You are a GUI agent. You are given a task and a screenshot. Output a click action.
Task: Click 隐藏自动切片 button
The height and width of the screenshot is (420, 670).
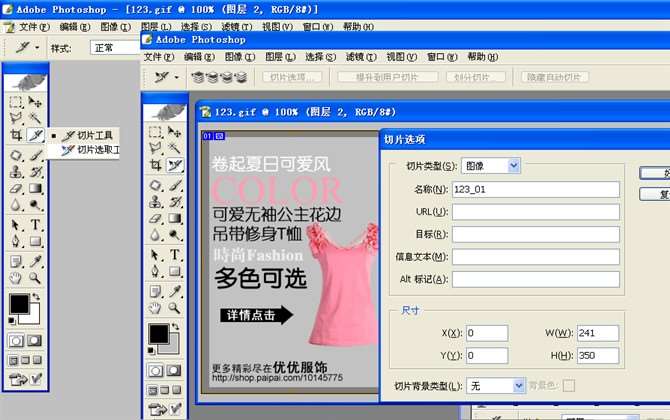point(555,77)
